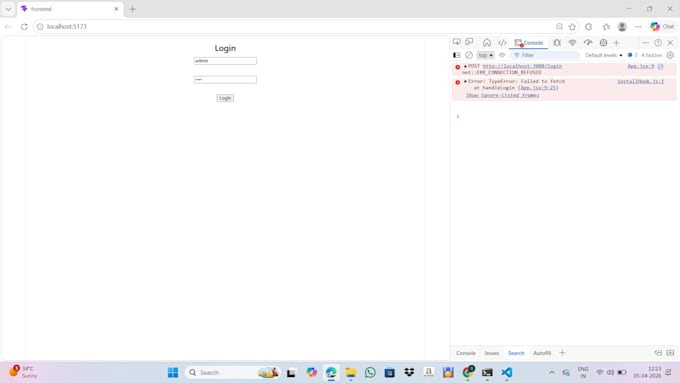Open the Default levels dropdown
680x383 pixels.
(x=603, y=55)
